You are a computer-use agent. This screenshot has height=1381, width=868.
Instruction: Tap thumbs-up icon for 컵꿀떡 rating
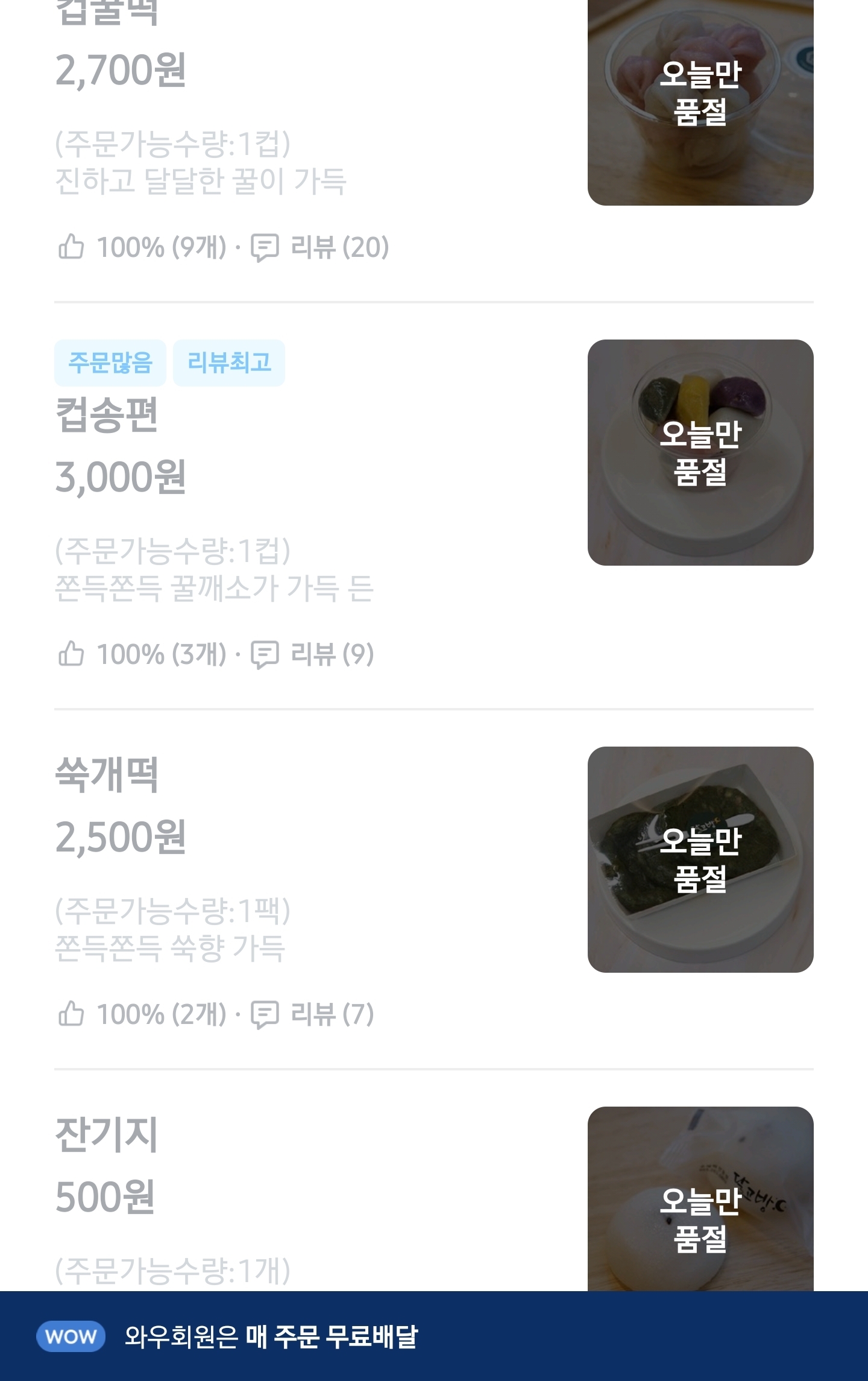[71, 247]
